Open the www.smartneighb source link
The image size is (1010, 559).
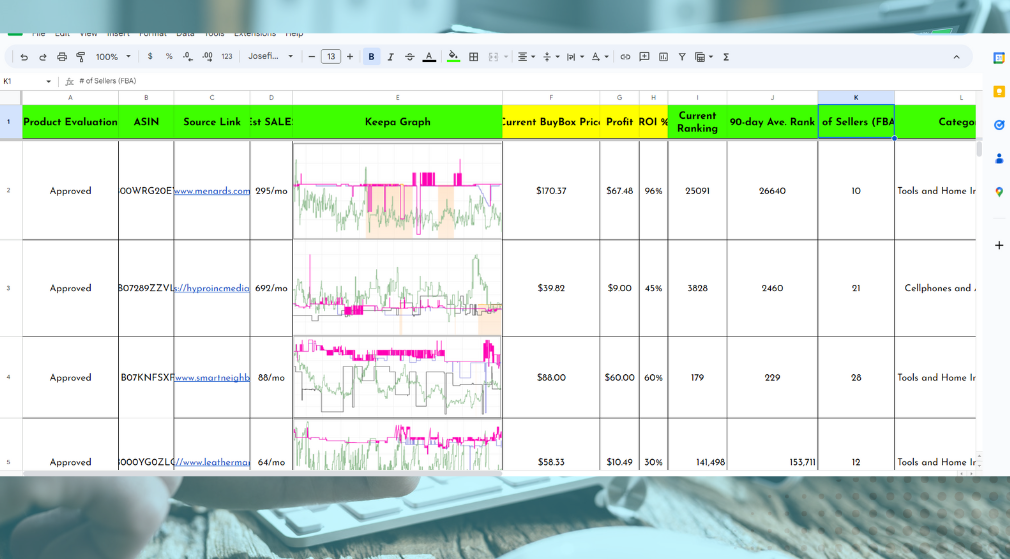pyautogui.click(x=212, y=377)
